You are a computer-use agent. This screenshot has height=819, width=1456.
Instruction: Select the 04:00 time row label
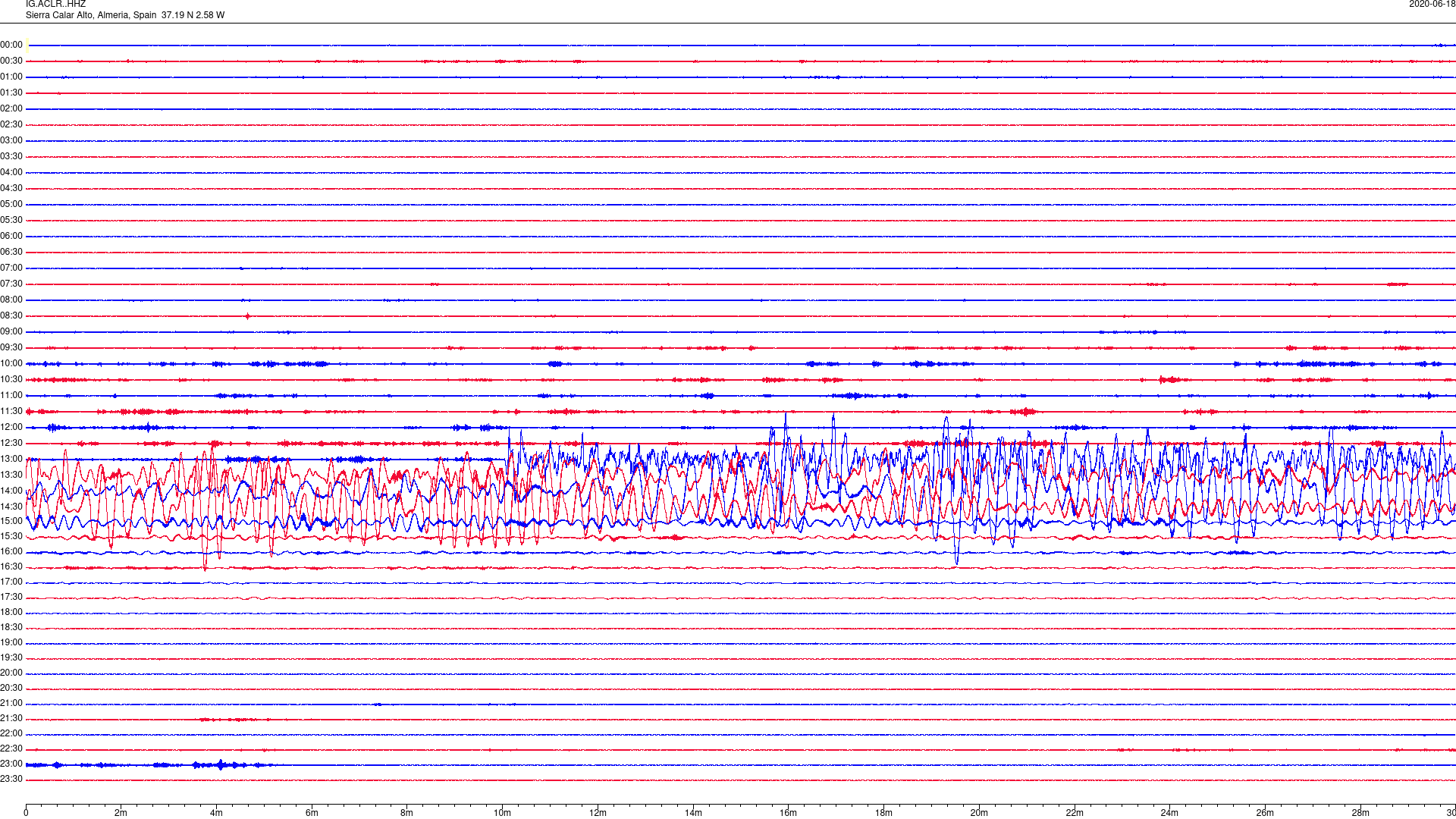click(x=11, y=172)
